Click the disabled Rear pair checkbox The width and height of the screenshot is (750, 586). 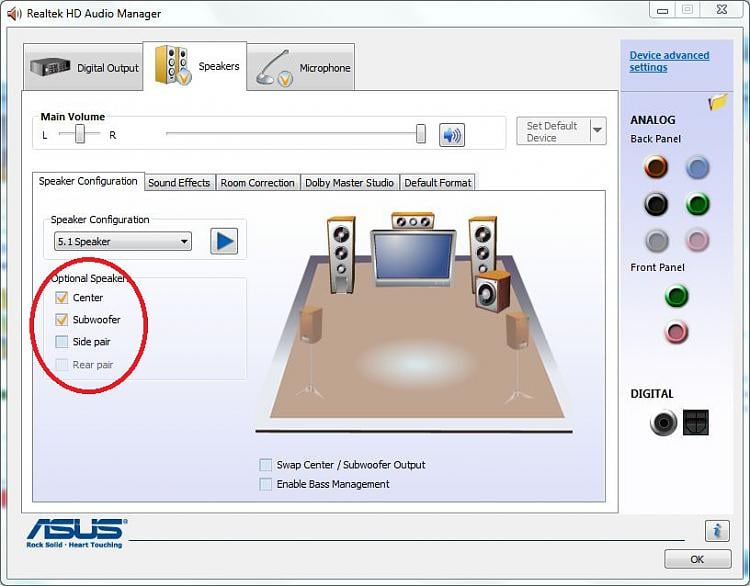[62, 365]
